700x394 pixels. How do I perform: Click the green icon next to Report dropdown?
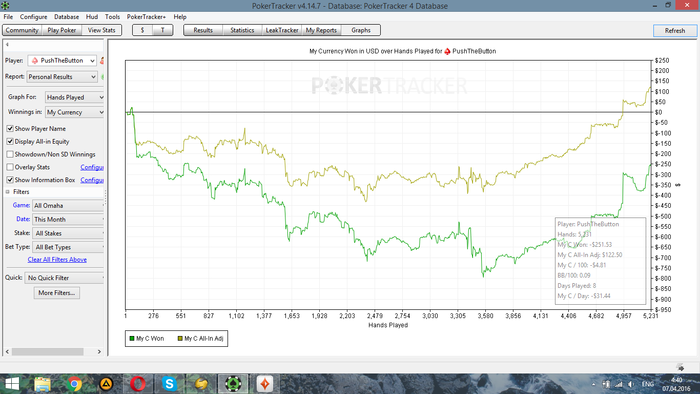coord(103,77)
